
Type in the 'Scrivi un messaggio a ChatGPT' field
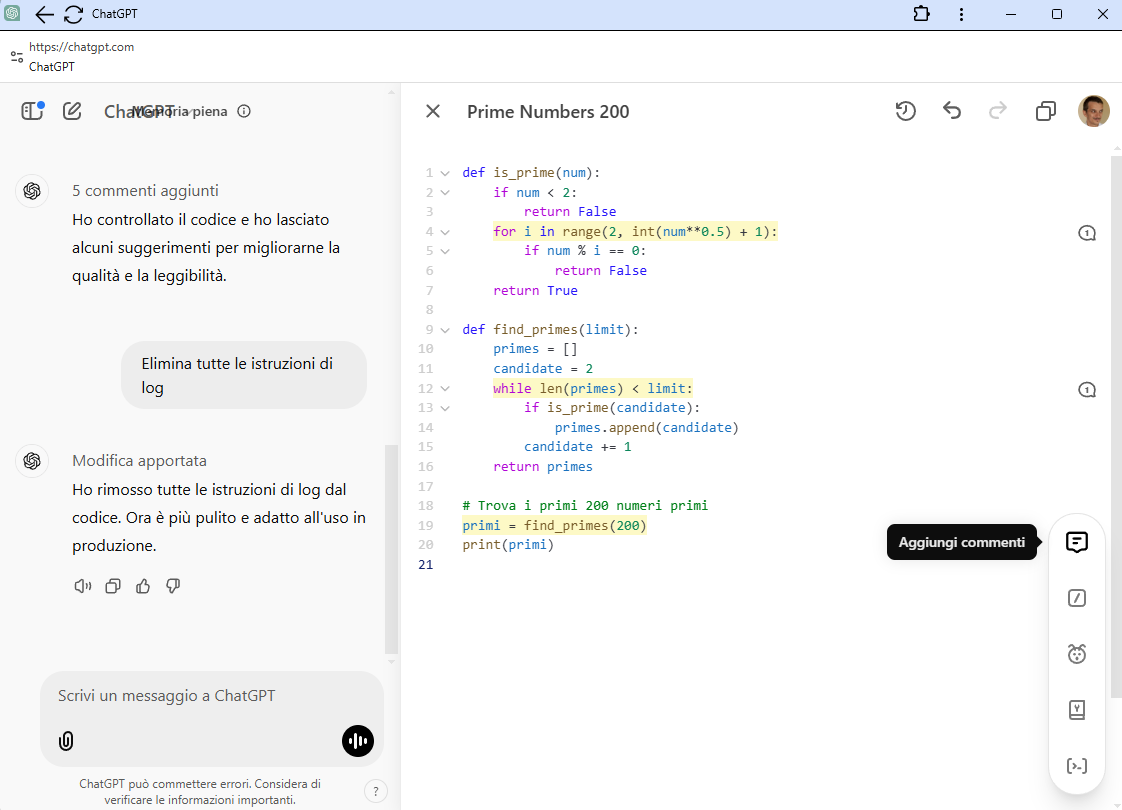(210, 696)
